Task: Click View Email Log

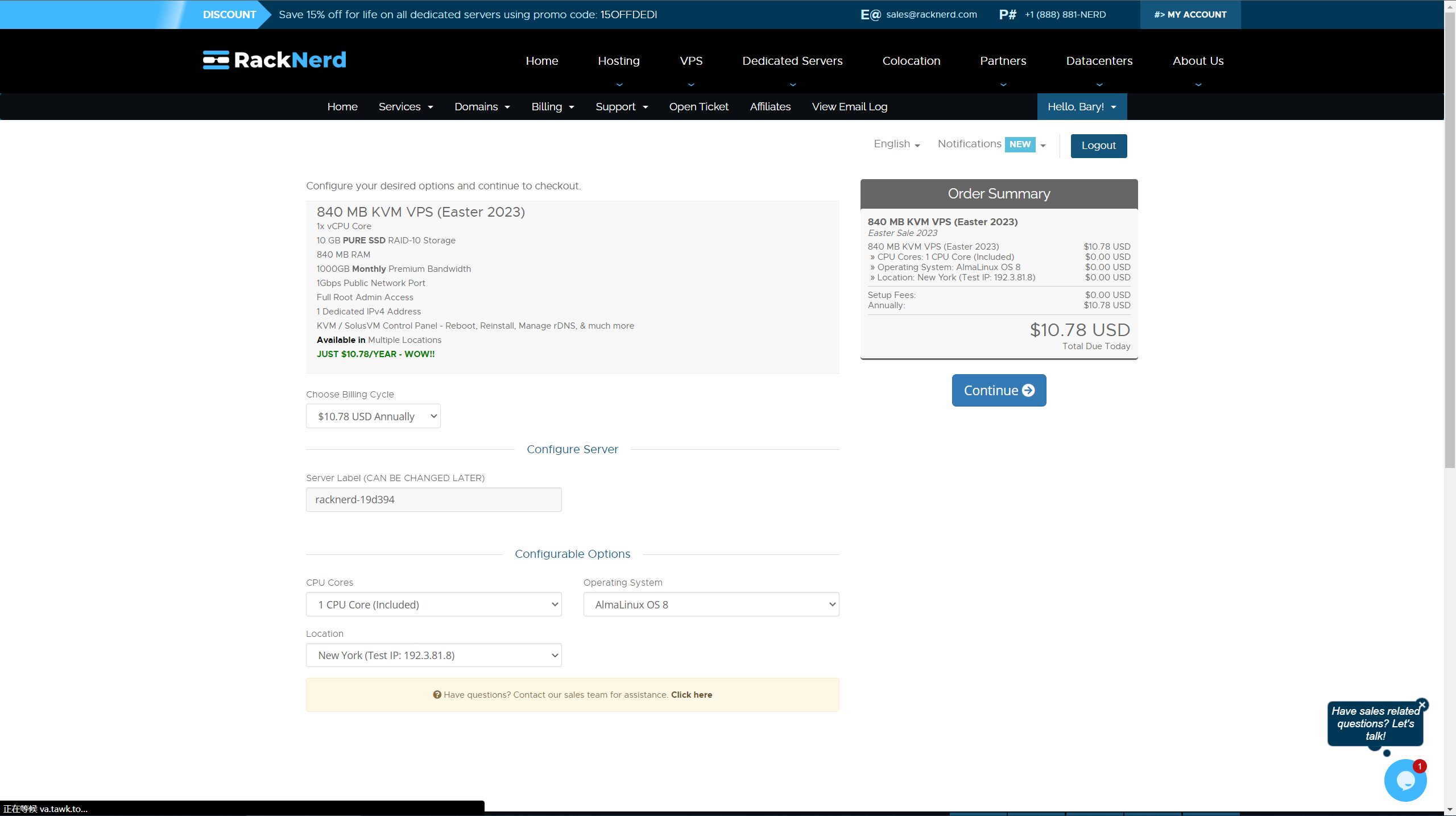Action: 850,107
